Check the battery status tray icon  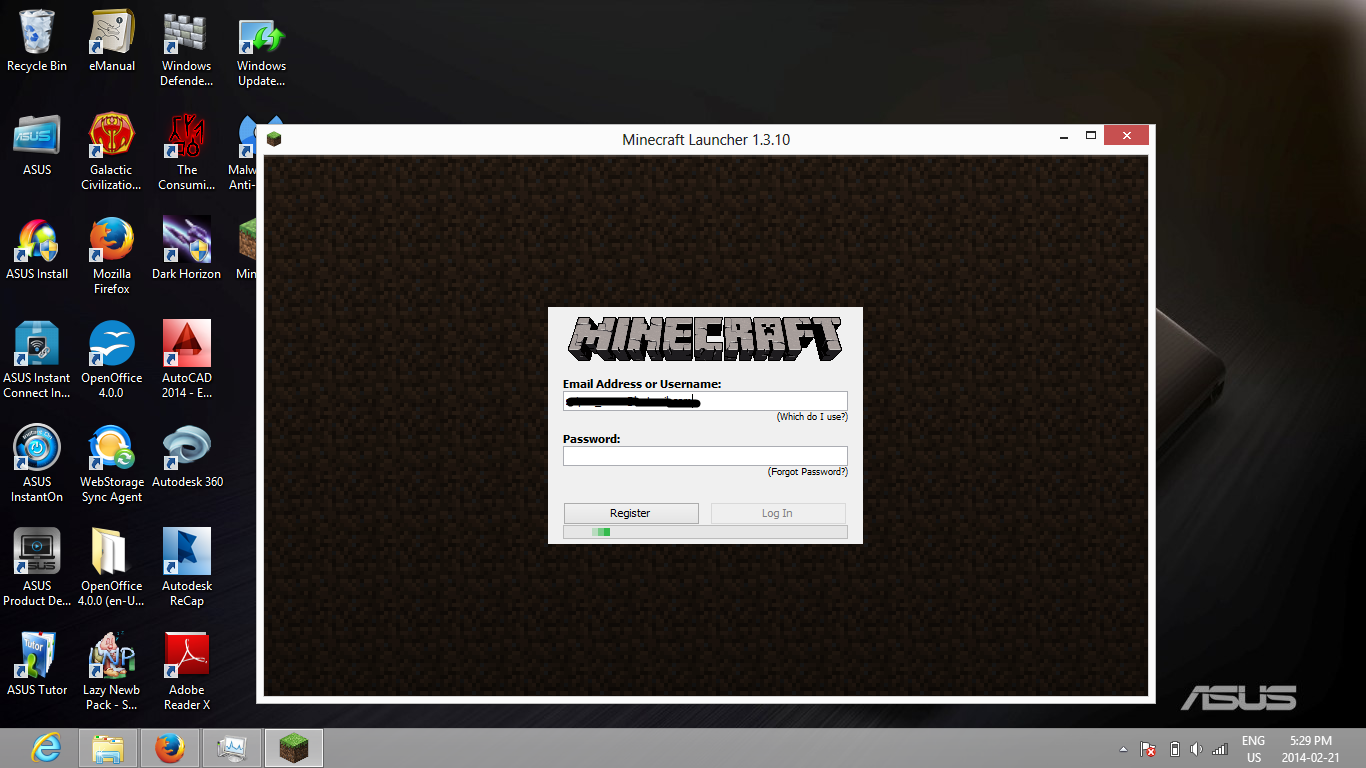1175,749
